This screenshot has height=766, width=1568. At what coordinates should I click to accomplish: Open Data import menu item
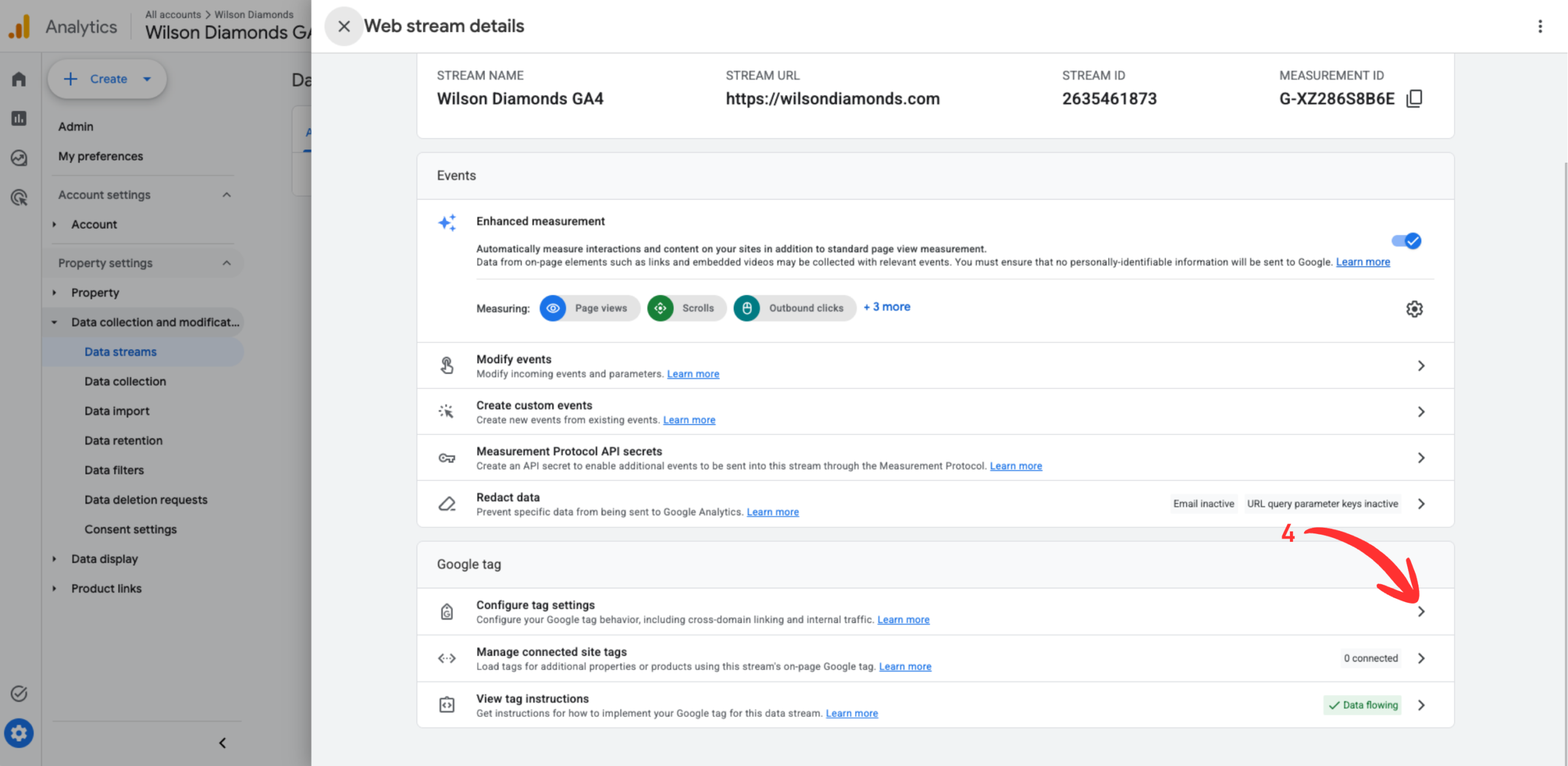tap(117, 411)
